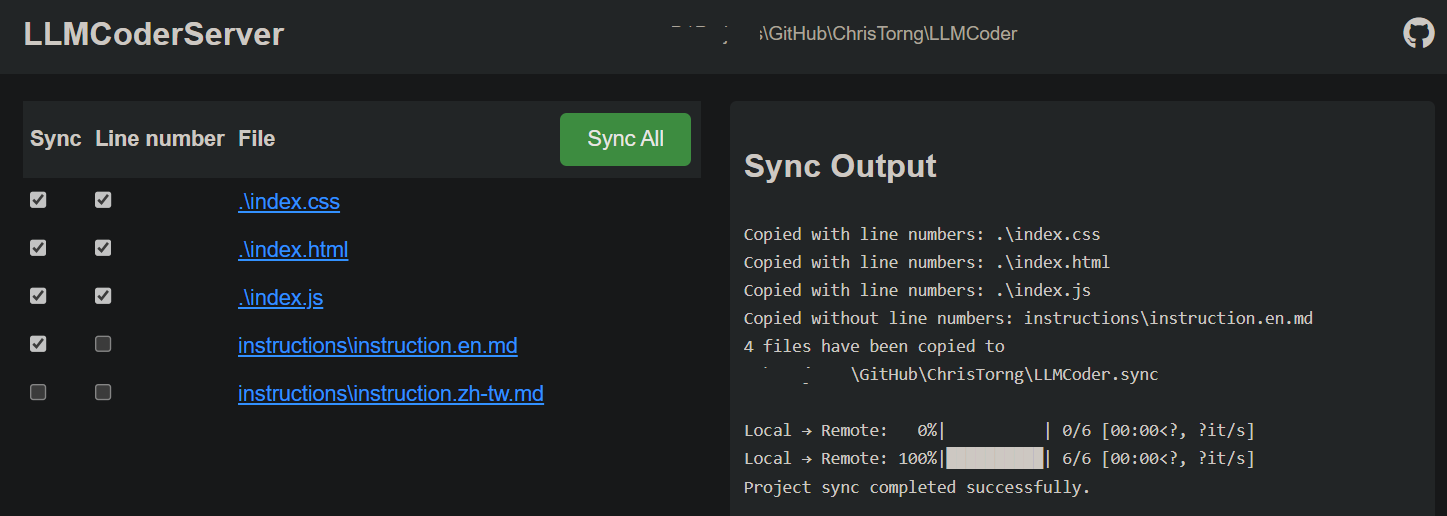Click the 0% Local → Remote progress line
Screen dimensions: 1447x516
click(x=999, y=431)
